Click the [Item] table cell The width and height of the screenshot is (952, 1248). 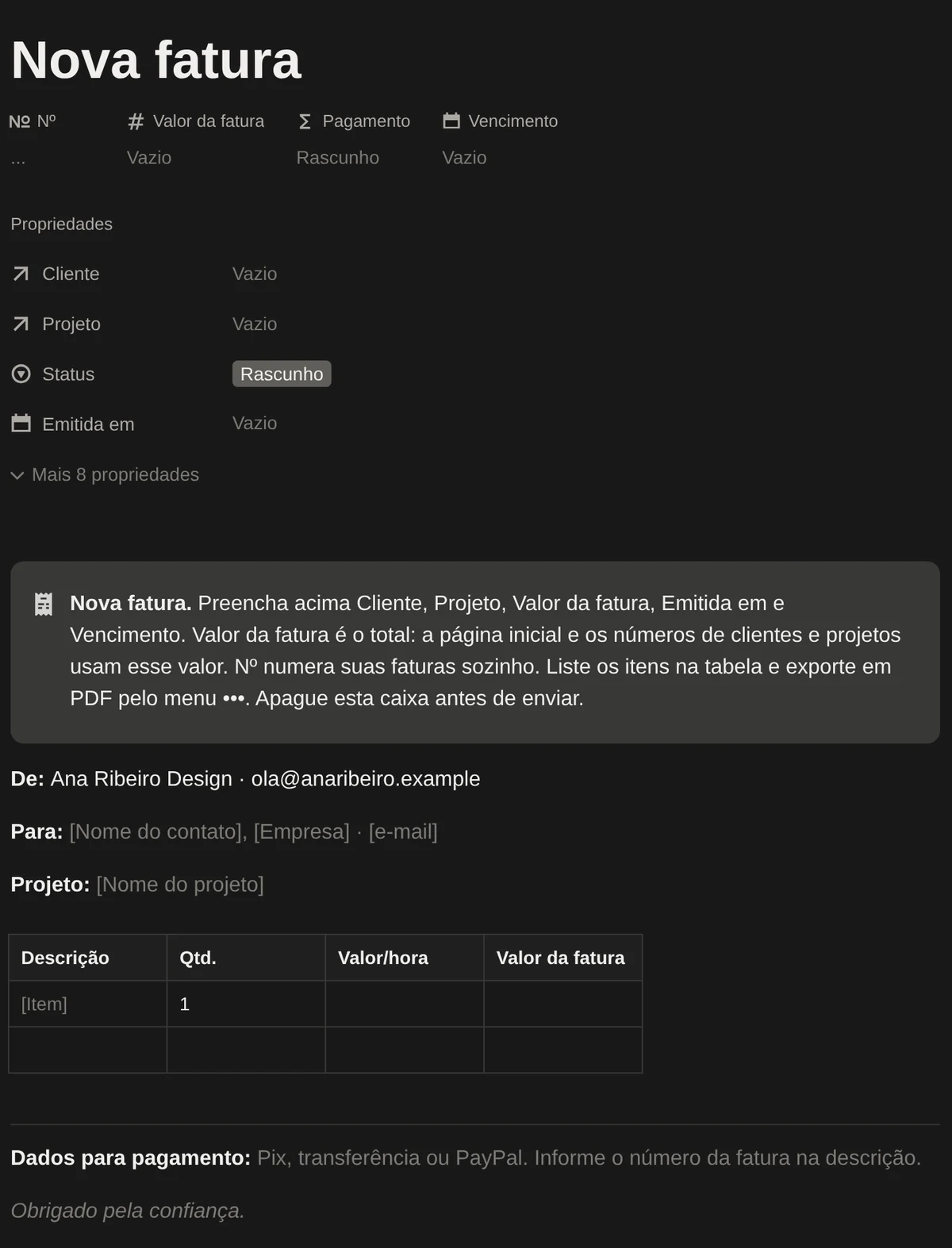tap(88, 1004)
